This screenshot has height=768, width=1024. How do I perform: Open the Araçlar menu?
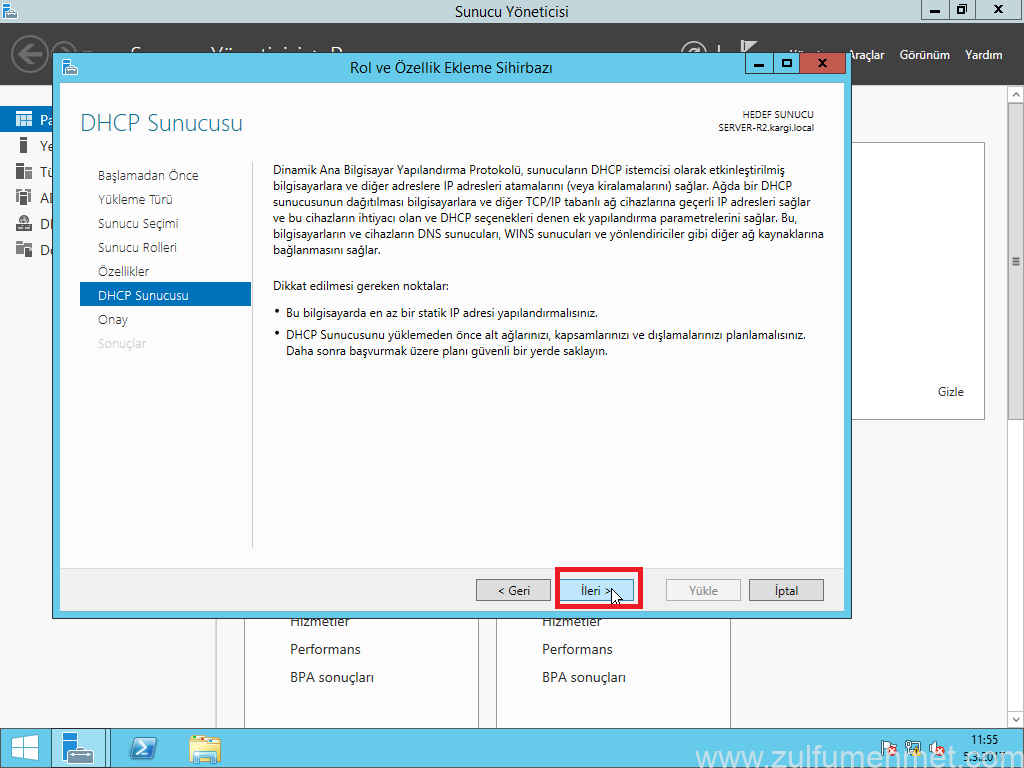pos(866,55)
